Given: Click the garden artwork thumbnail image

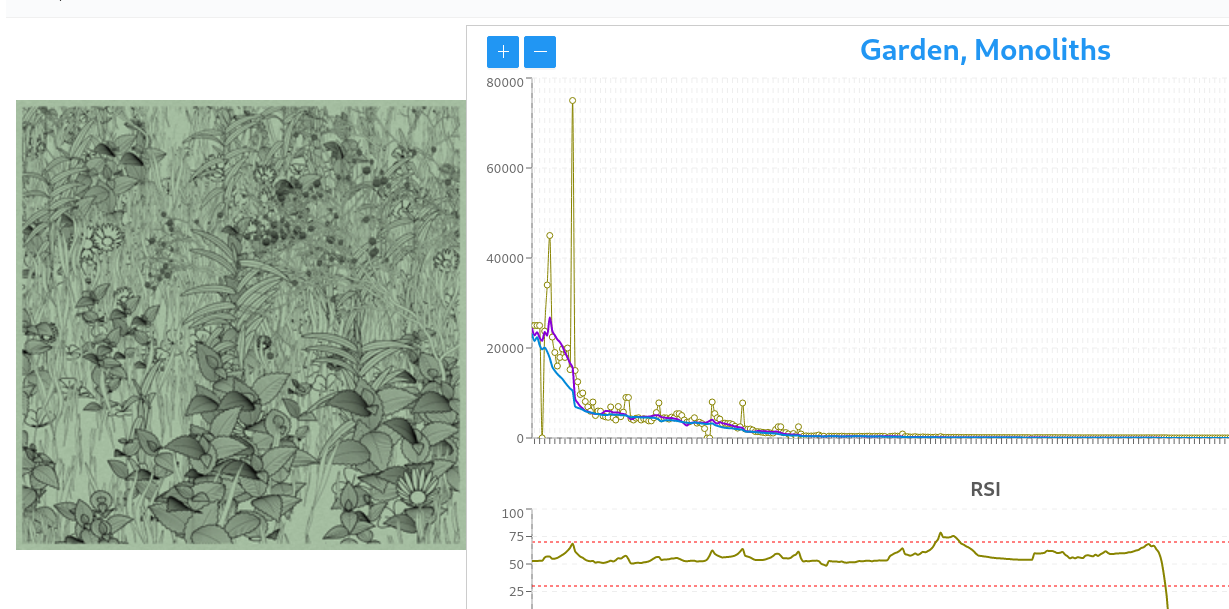Looking at the screenshot, I should pyautogui.click(x=241, y=324).
